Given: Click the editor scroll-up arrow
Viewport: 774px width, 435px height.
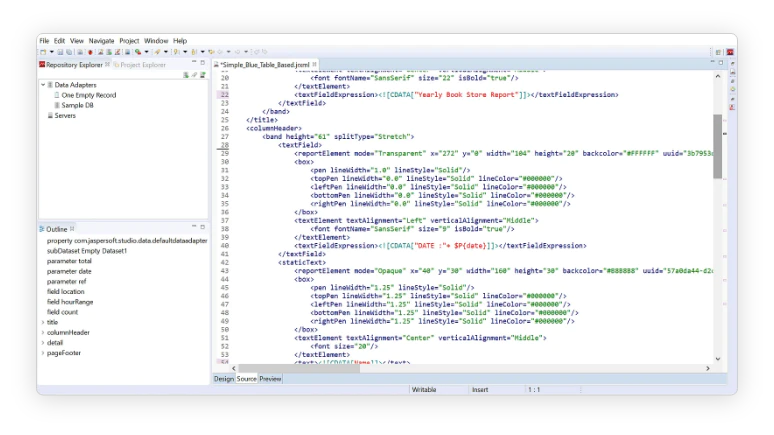Looking at the screenshot, I should pos(718,76).
